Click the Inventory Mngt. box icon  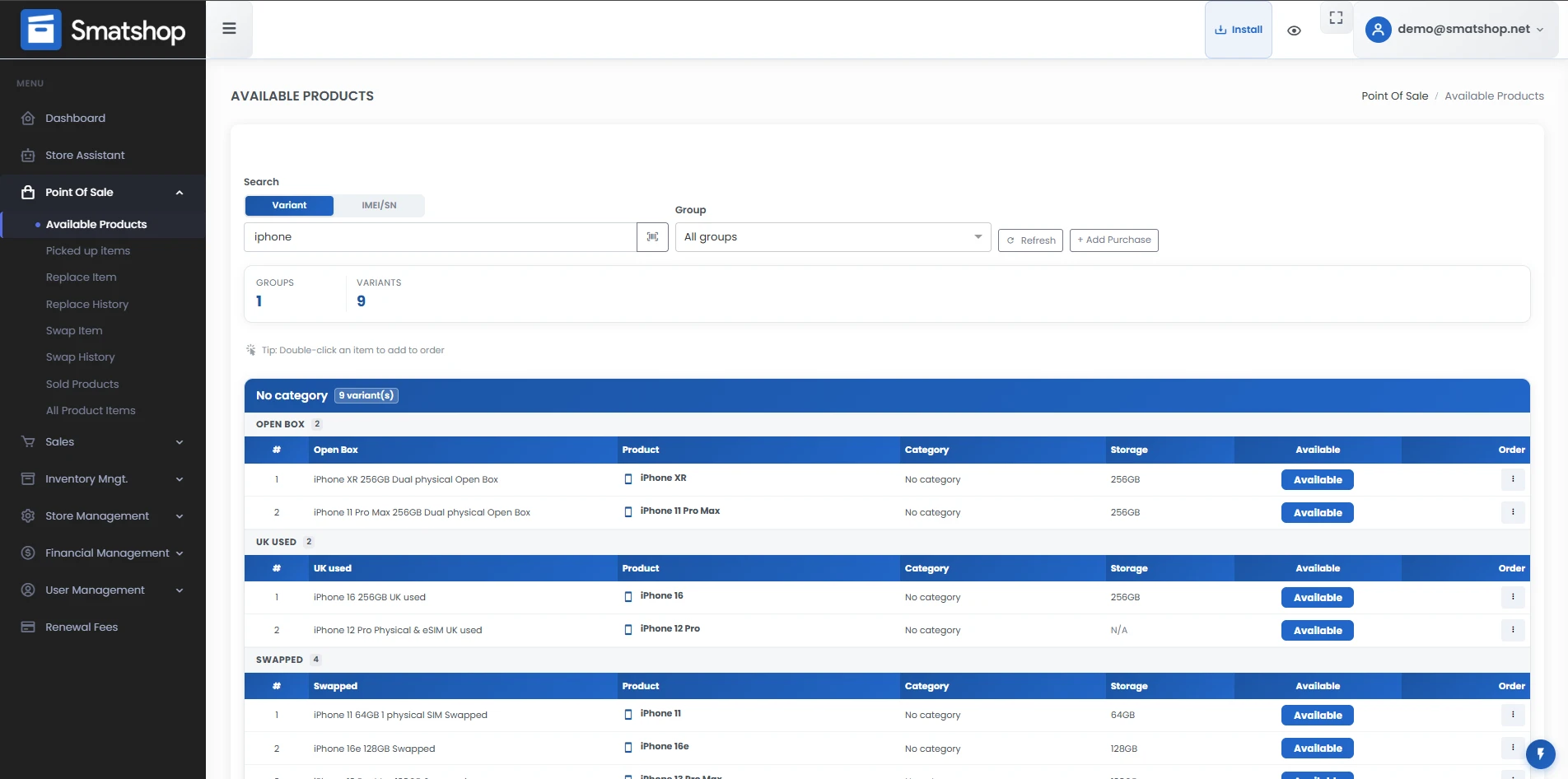pos(28,479)
